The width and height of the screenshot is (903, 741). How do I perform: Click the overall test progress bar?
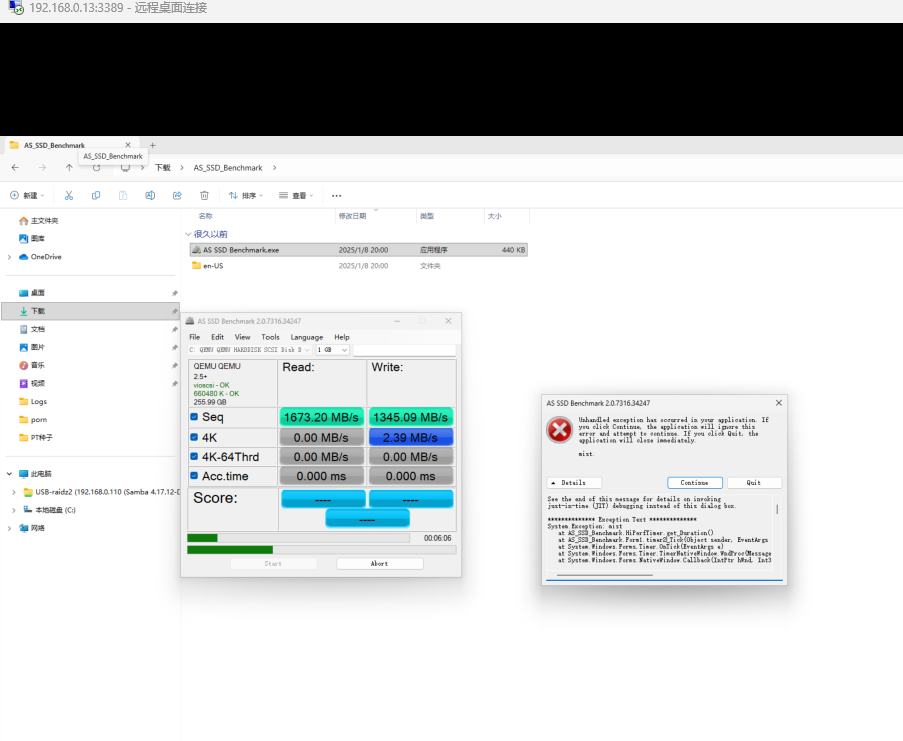pos(322,550)
